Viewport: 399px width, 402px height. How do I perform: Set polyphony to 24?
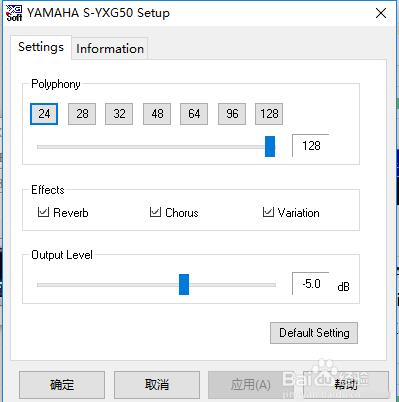click(x=44, y=114)
